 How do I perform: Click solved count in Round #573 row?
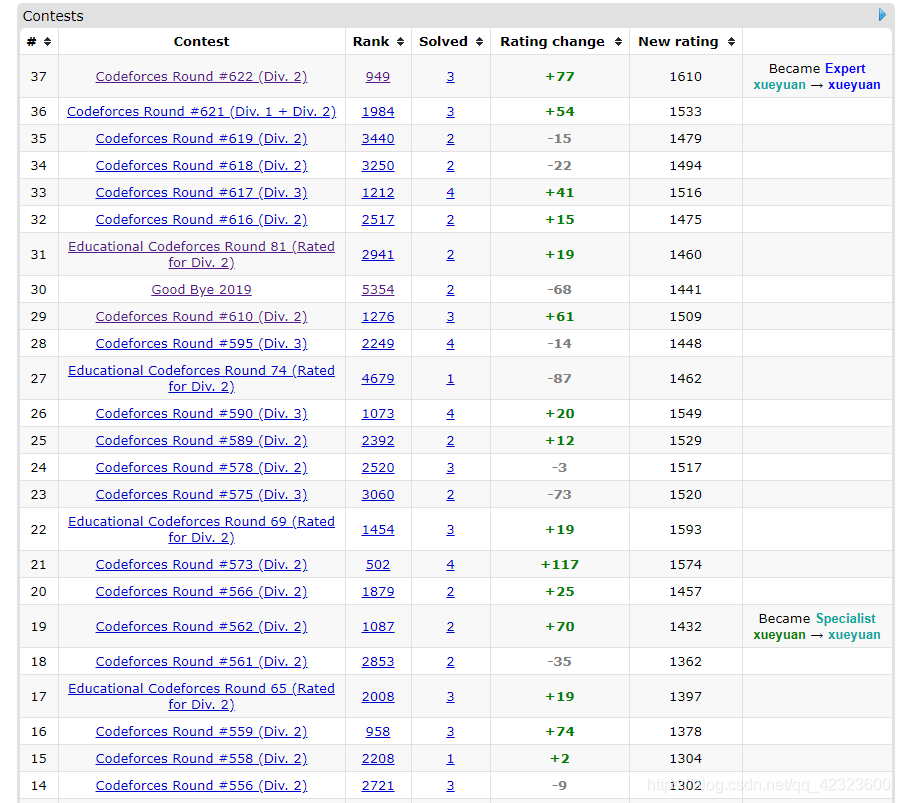451,564
